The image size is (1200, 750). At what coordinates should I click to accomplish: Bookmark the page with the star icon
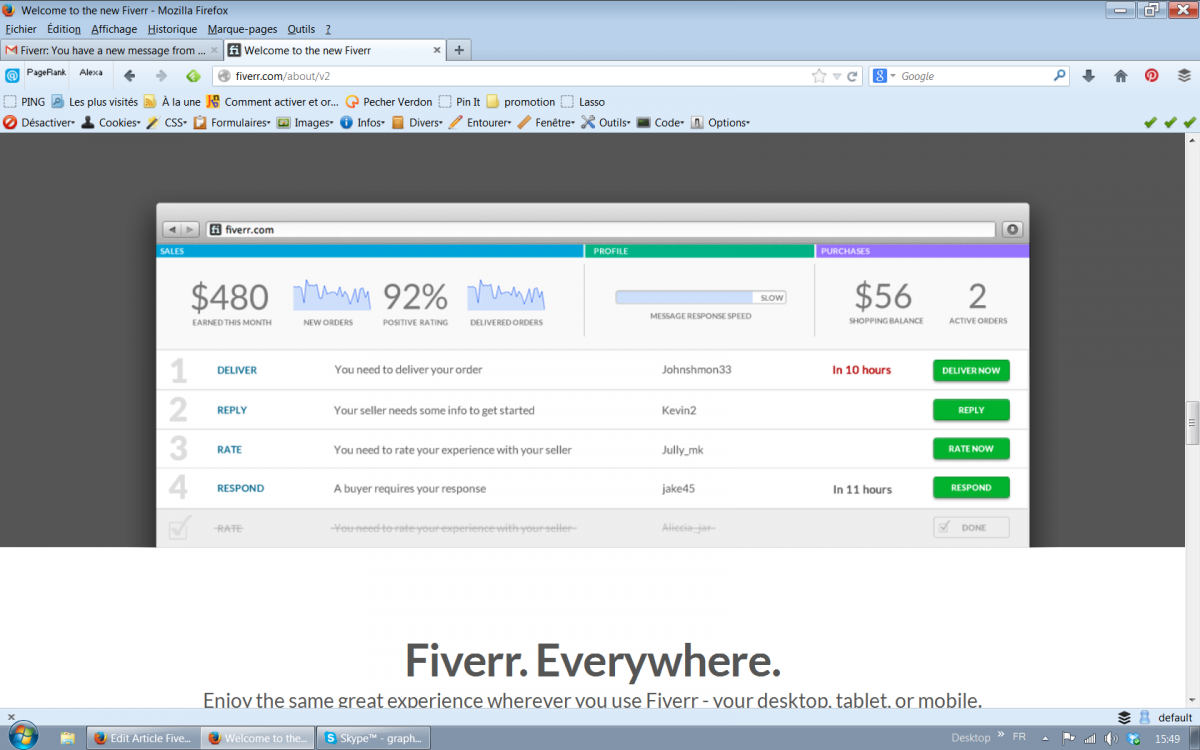819,76
